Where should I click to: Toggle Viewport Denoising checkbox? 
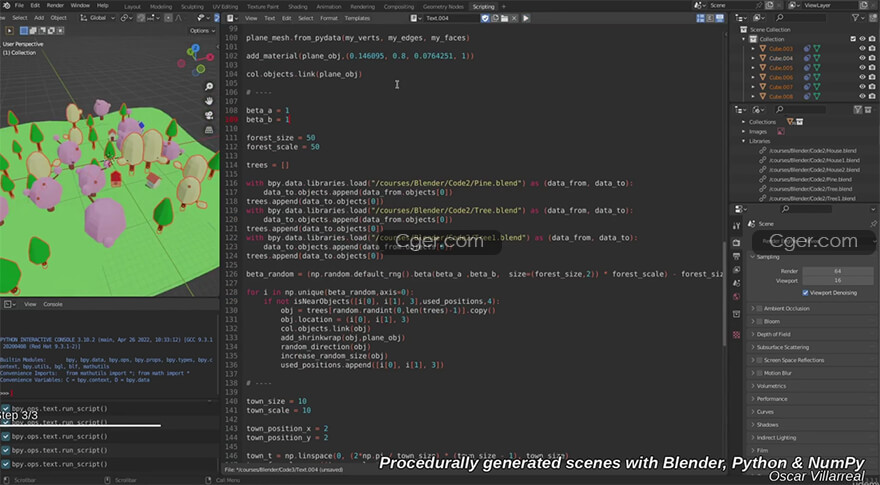click(805, 292)
